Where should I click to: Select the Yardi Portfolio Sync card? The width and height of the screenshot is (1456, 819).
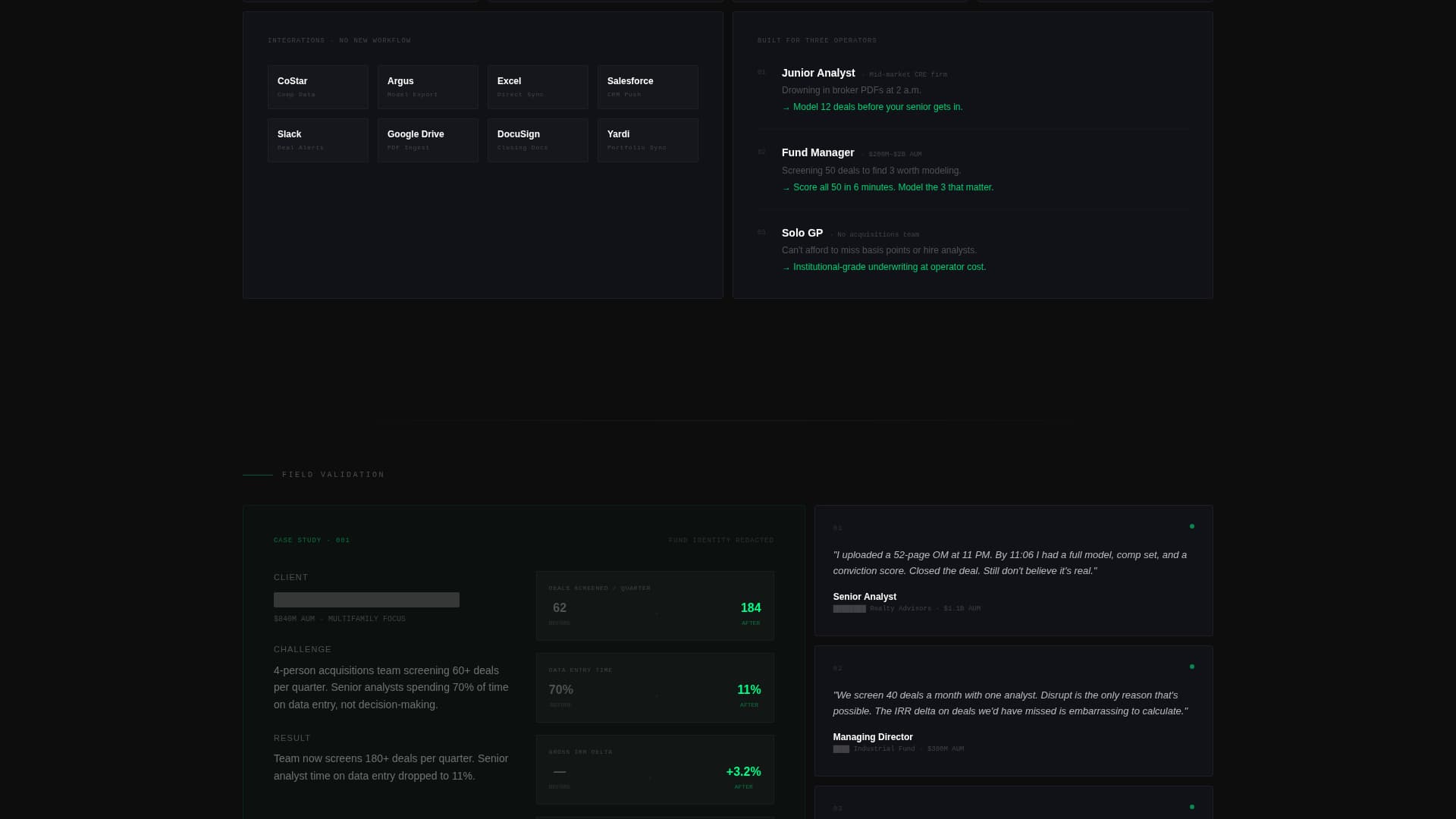point(648,140)
